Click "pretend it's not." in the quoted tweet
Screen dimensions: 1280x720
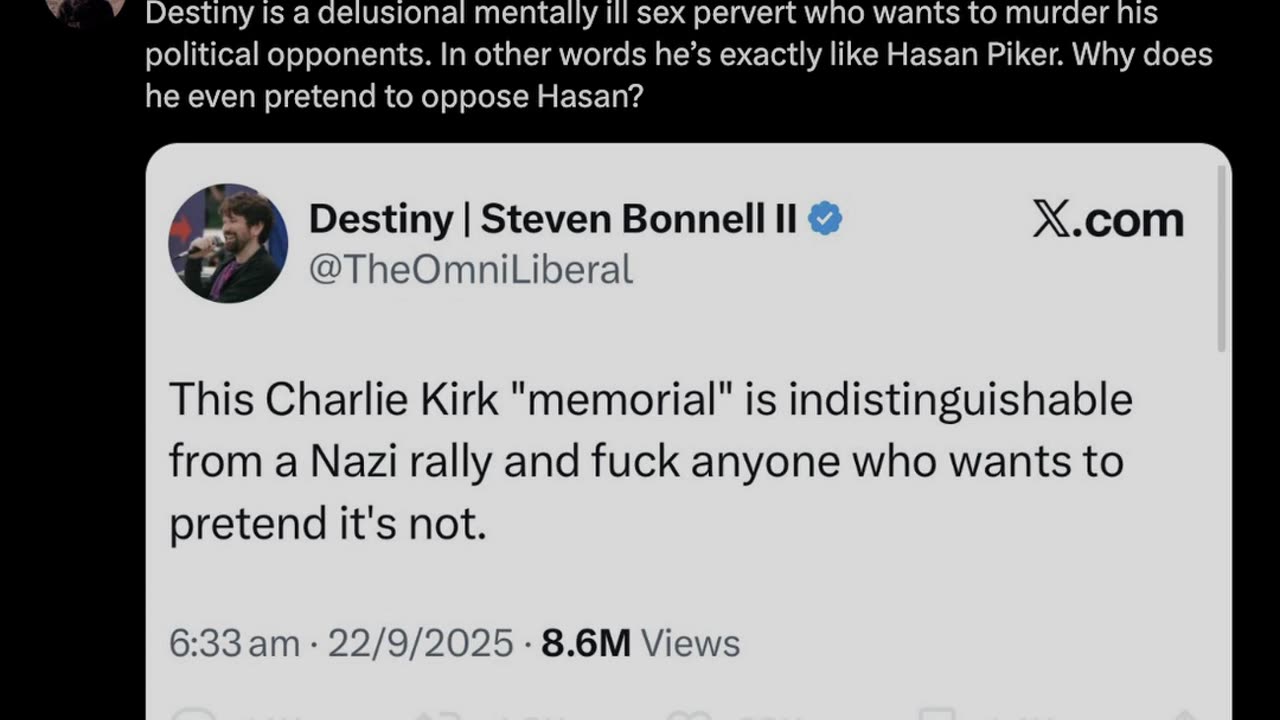tap(328, 524)
